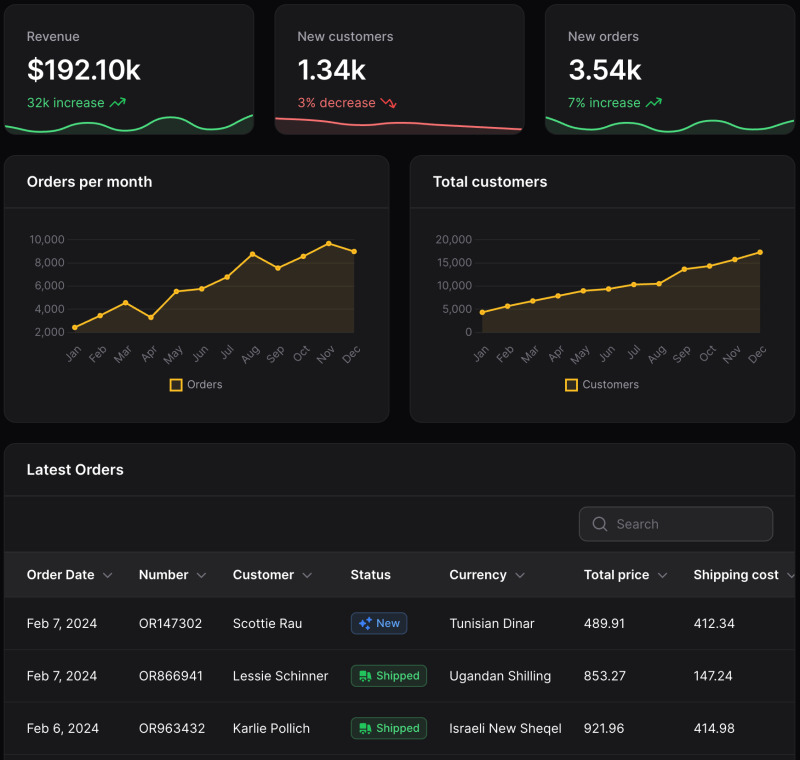Click the Revenue increase trend arrow icon

(118, 103)
